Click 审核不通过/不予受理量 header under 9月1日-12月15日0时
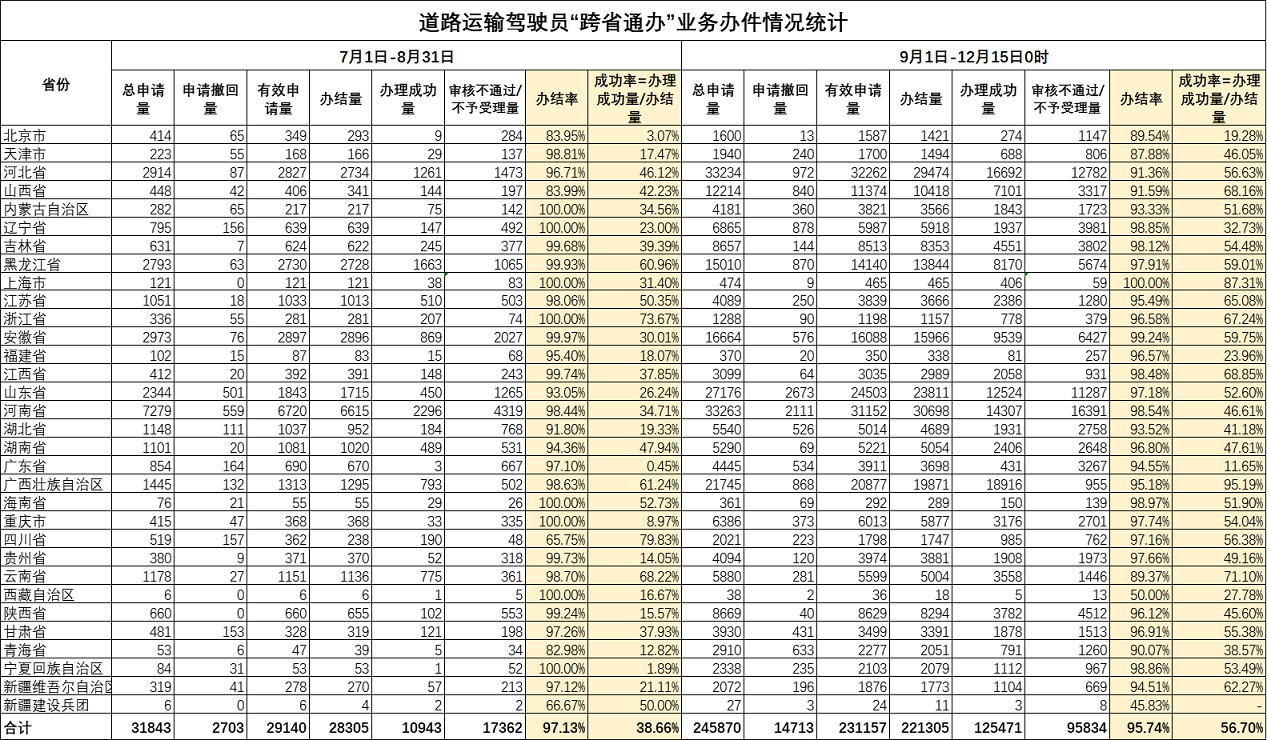 1067,99
